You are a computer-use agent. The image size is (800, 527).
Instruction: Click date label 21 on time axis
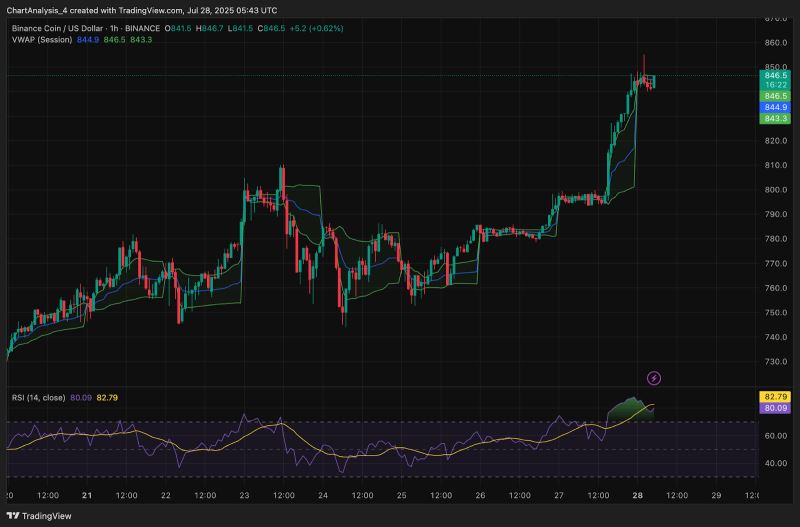point(86,495)
